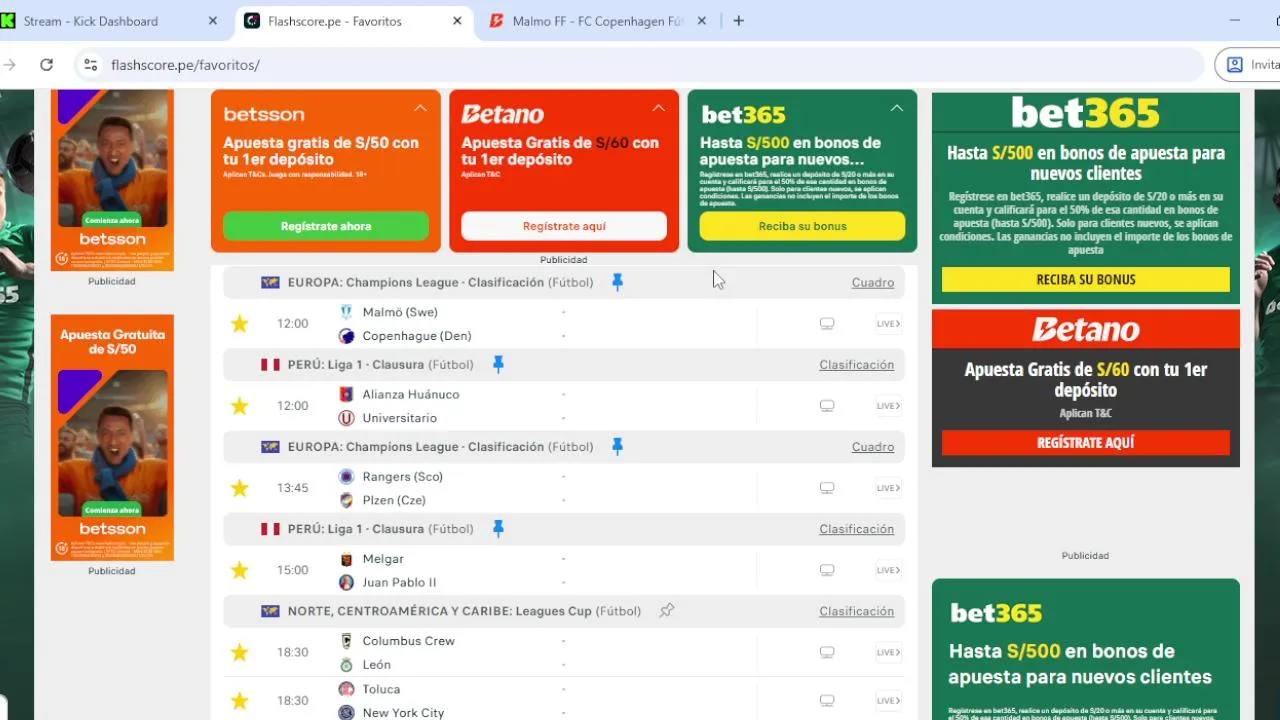Unpin first Champions League Clasificación league
Viewport: 1280px width, 720px height.
pyautogui.click(x=617, y=283)
